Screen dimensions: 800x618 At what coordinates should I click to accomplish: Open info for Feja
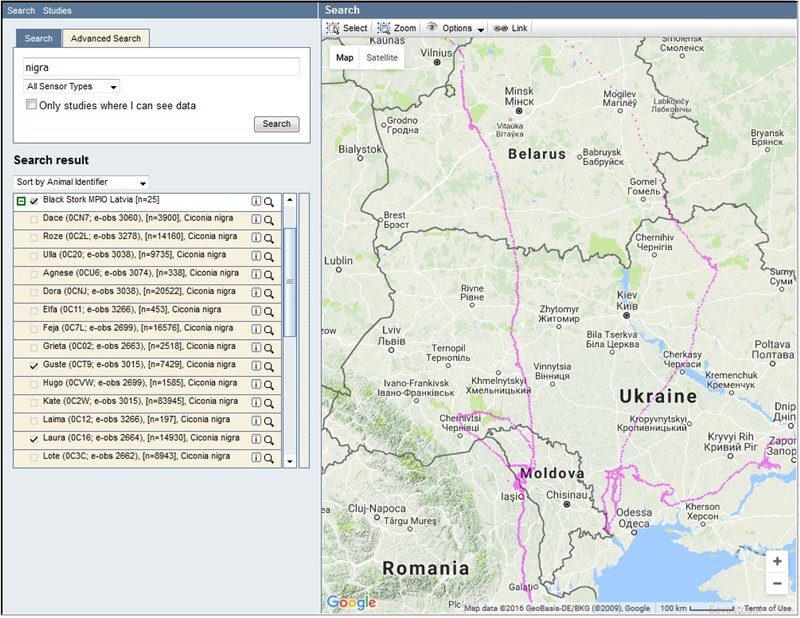click(x=256, y=329)
